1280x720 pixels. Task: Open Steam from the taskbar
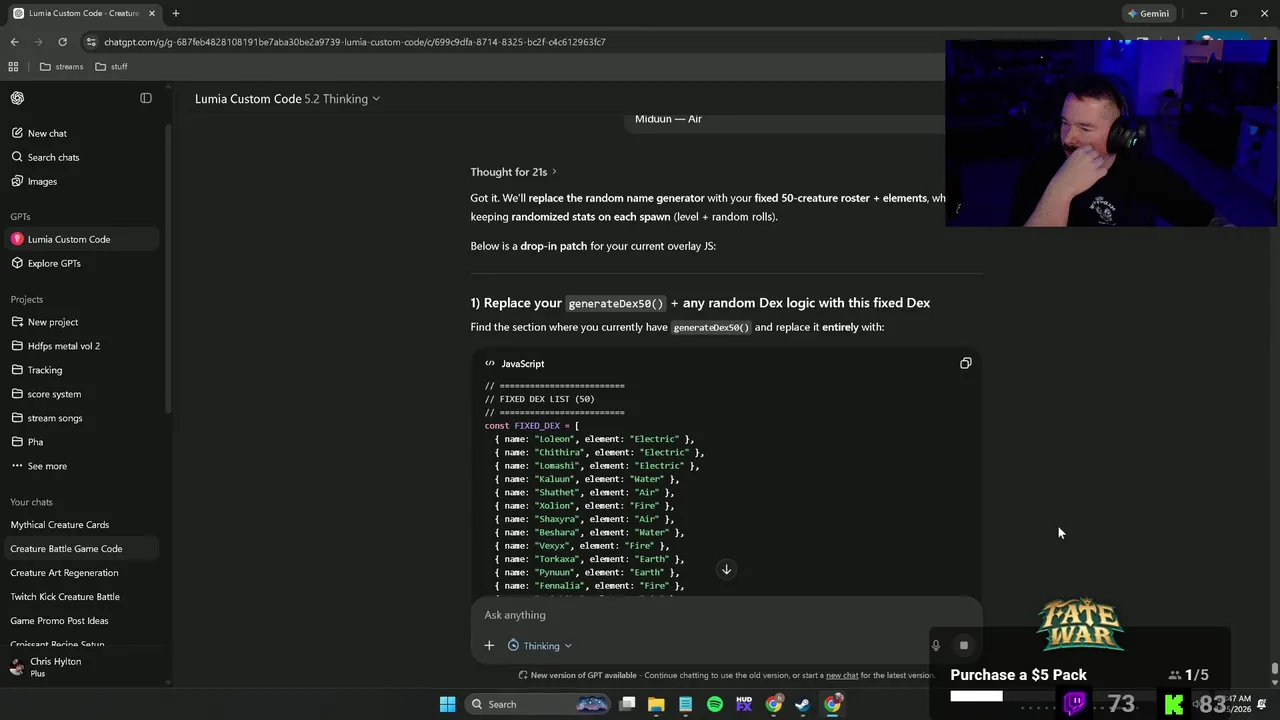[803, 704]
